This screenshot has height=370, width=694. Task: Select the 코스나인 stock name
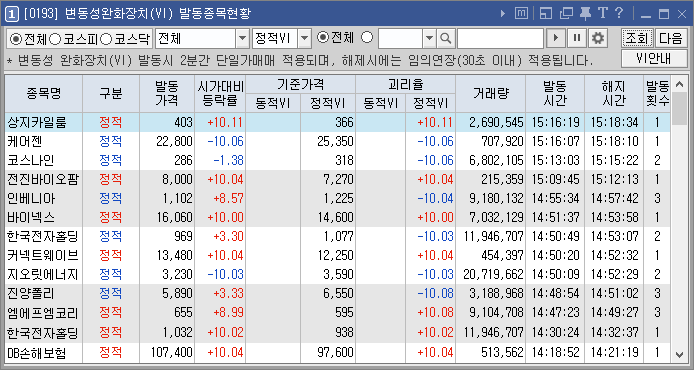[x=31, y=161]
